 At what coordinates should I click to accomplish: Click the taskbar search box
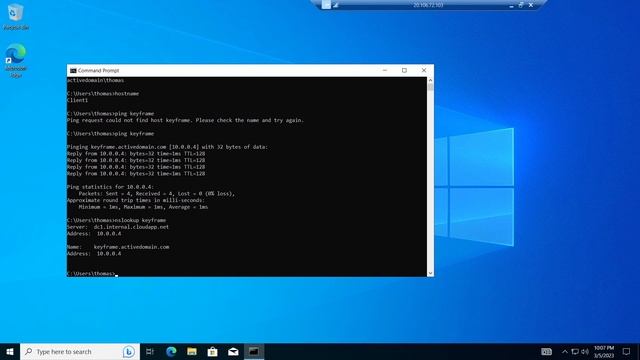click(80, 351)
